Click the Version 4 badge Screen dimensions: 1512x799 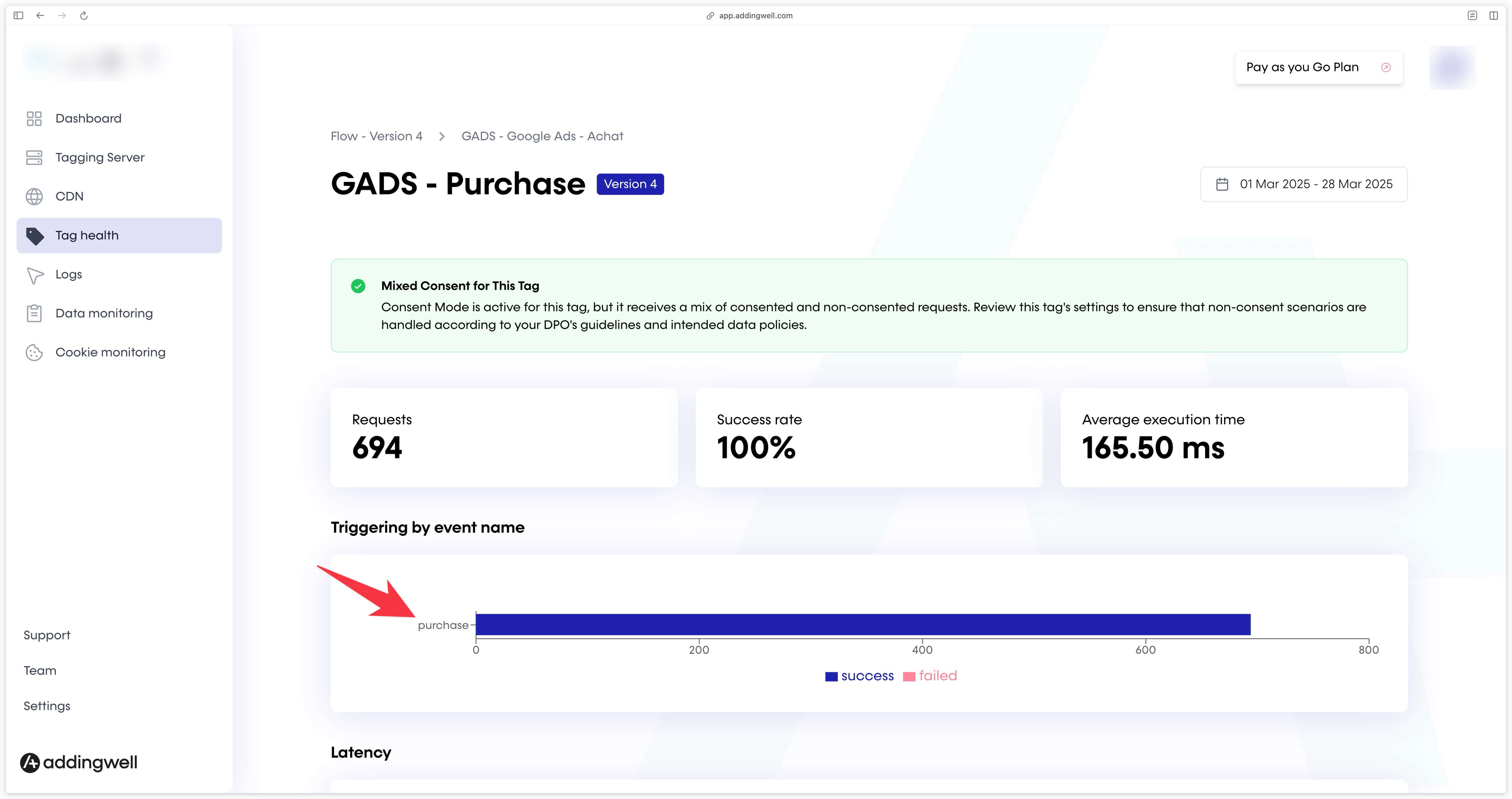tap(630, 184)
